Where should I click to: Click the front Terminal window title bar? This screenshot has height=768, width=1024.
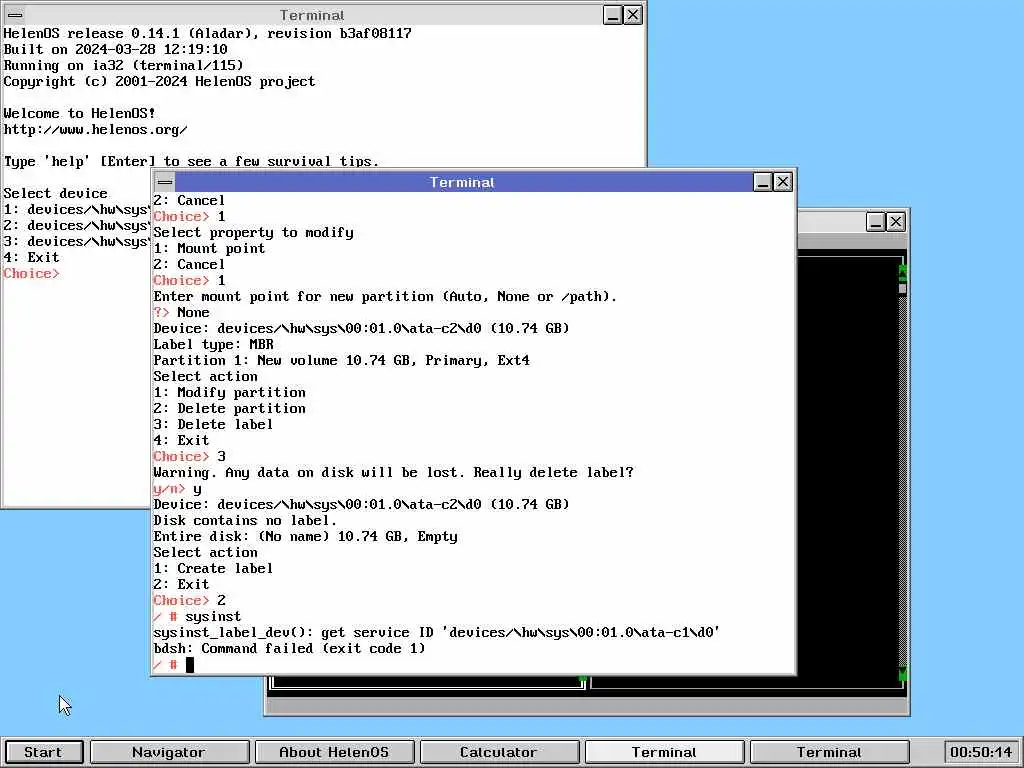(462, 182)
